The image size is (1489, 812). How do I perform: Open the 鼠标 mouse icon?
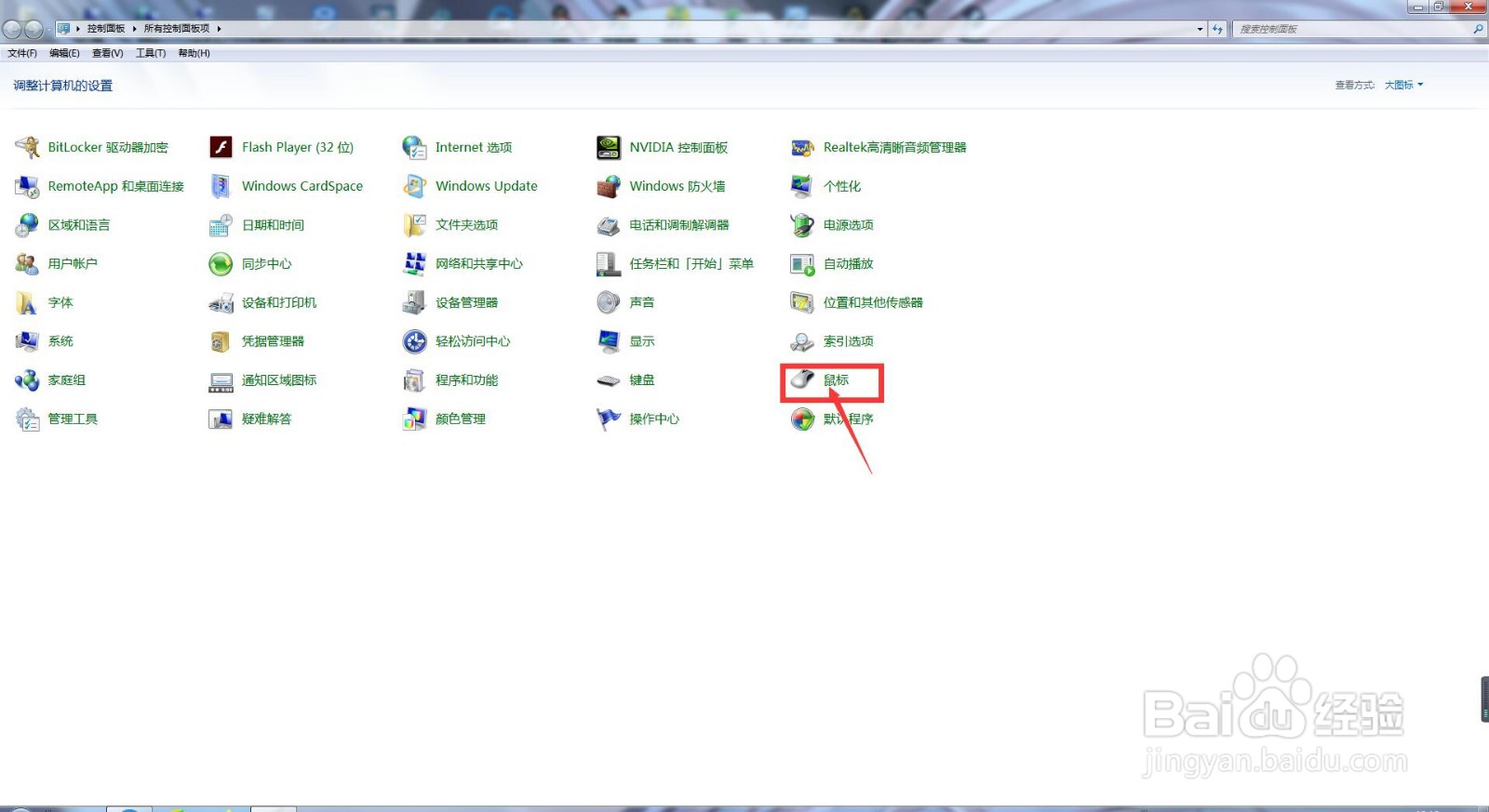click(x=802, y=379)
